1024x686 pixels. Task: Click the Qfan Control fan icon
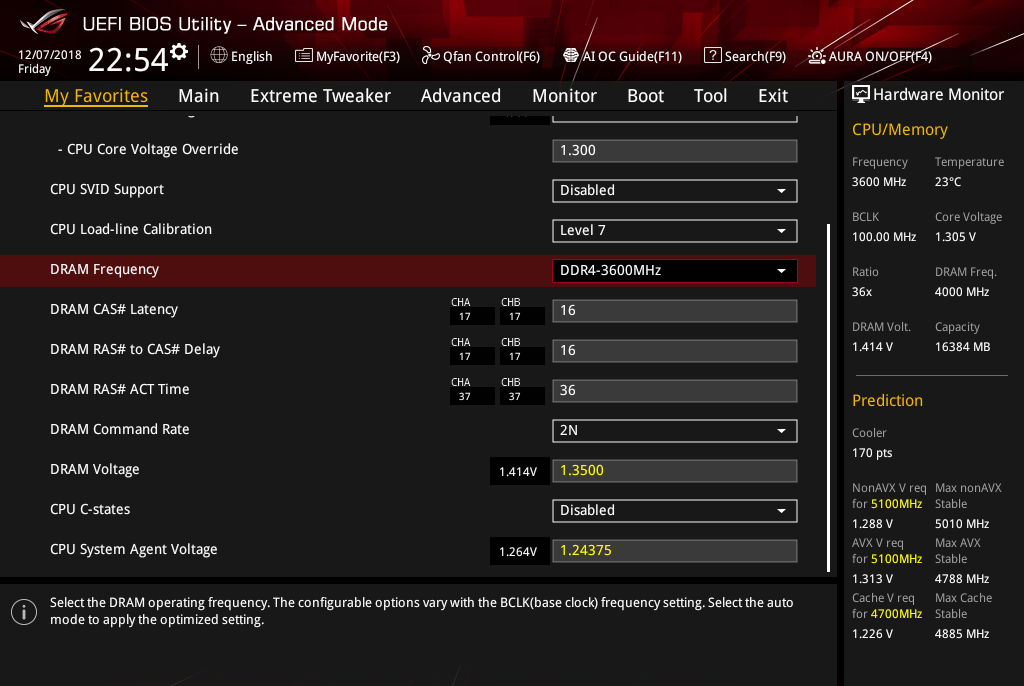(430, 56)
